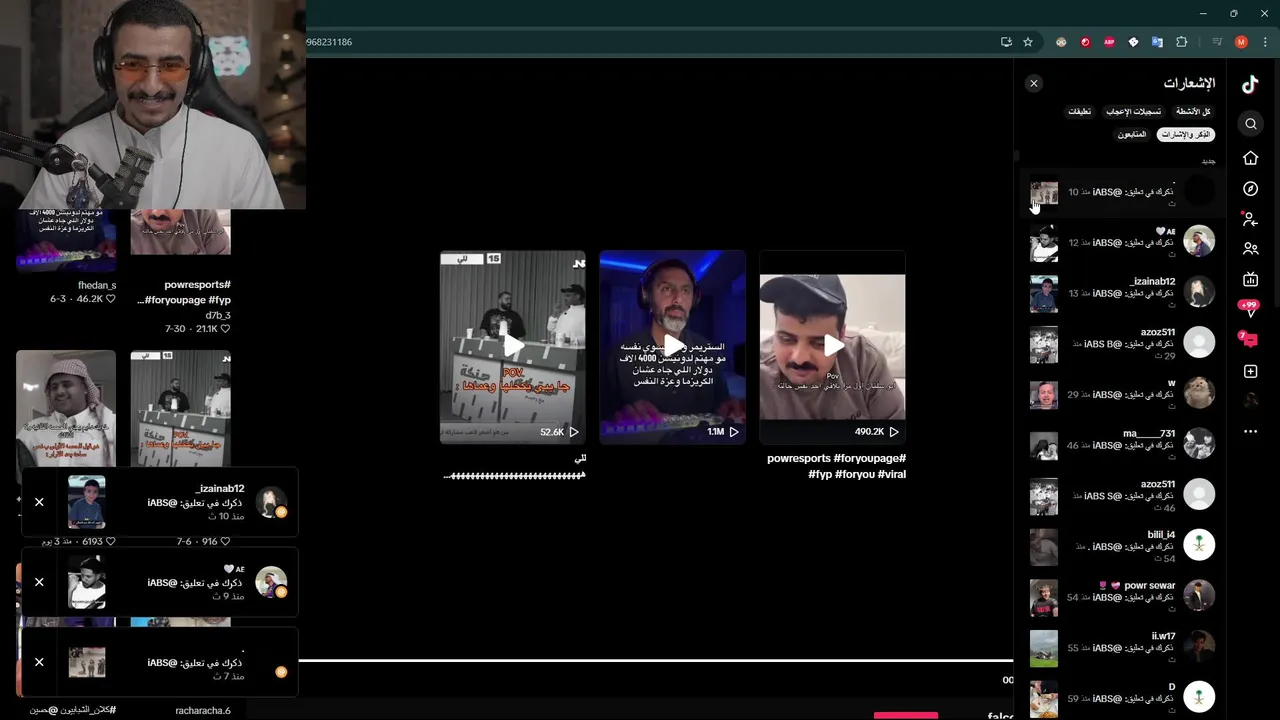Dismiss the 'AE' popup notification
This screenshot has width=1280, height=720.
click(39, 582)
